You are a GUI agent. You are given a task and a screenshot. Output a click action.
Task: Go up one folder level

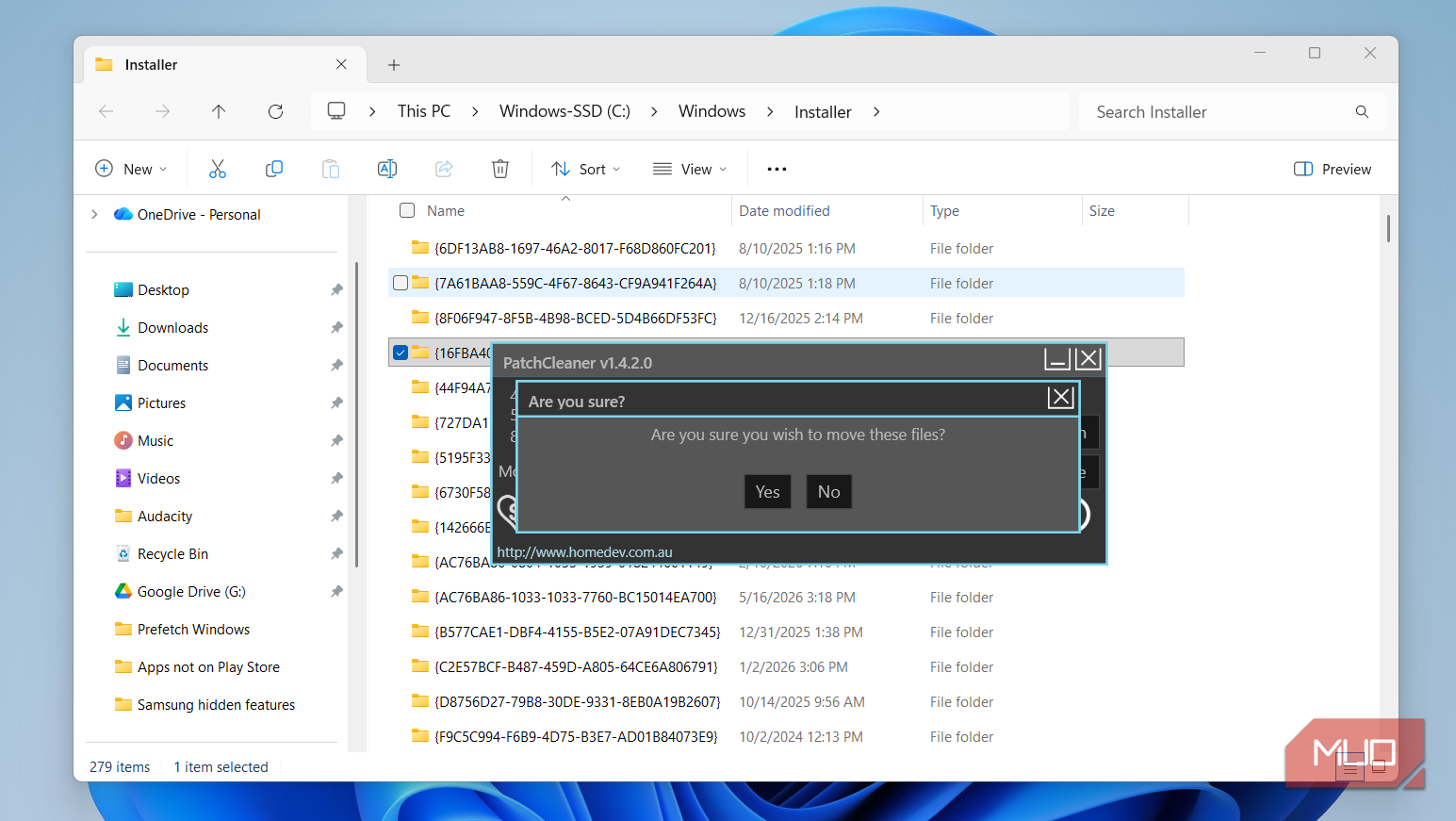coord(219,111)
